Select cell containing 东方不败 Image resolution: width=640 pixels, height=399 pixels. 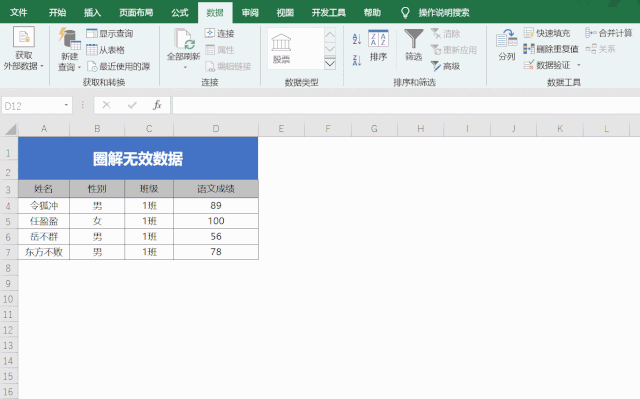(x=44, y=252)
